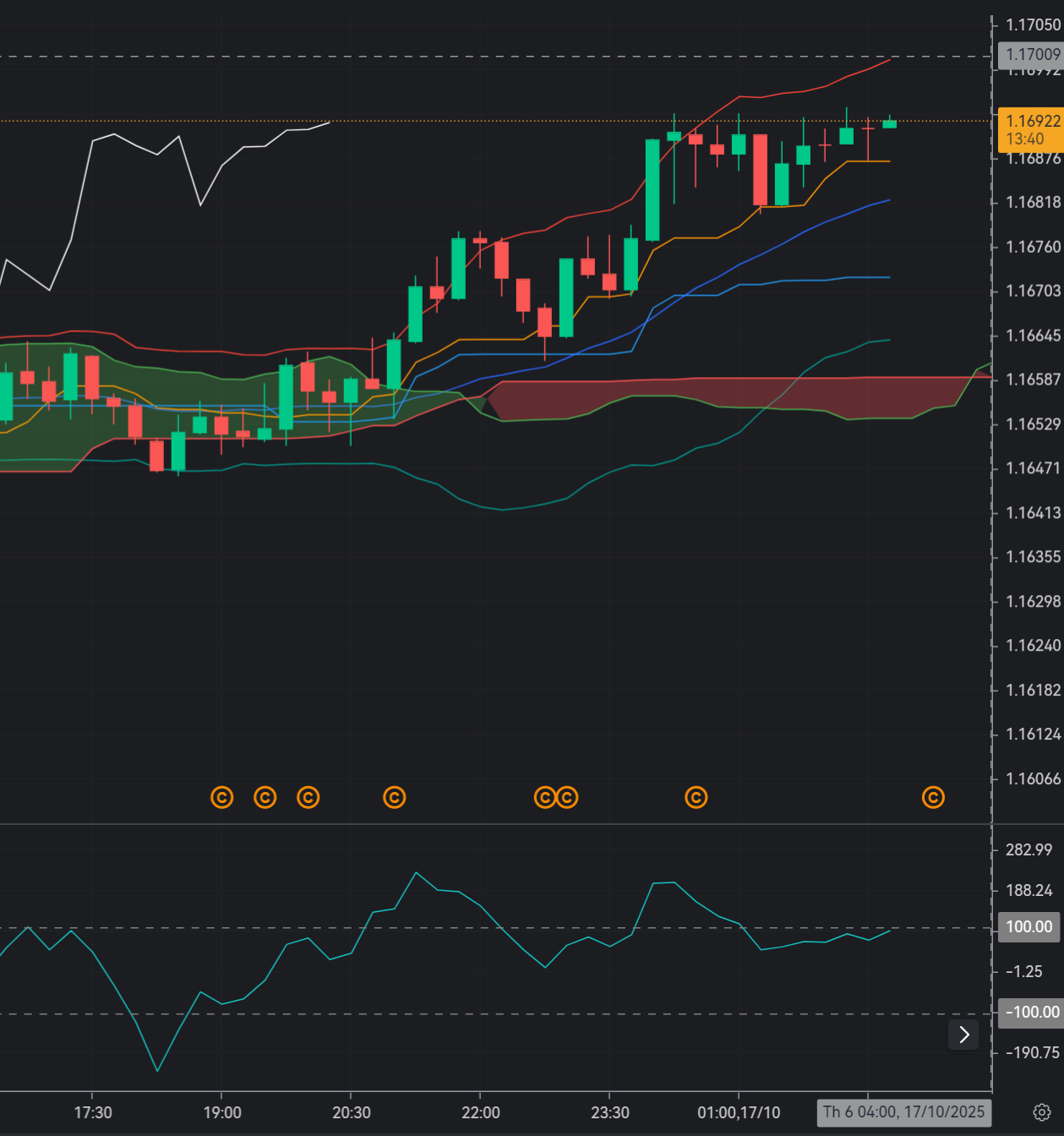Click the orange event marker between 23:30 and 01:00
The image size is (1064, 1136).
[x=696, y=797]
